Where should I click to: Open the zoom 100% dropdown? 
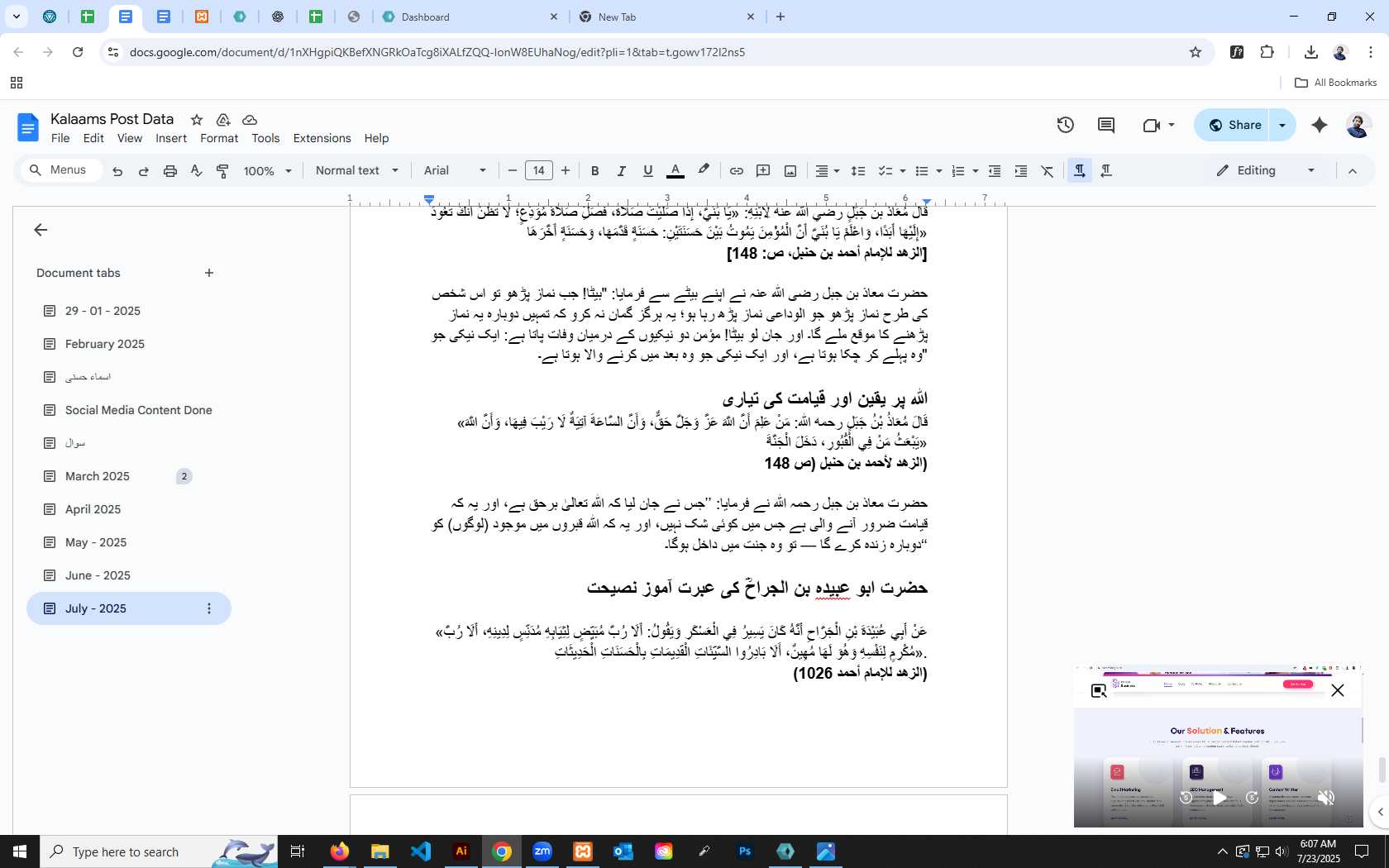click(268, 171)
